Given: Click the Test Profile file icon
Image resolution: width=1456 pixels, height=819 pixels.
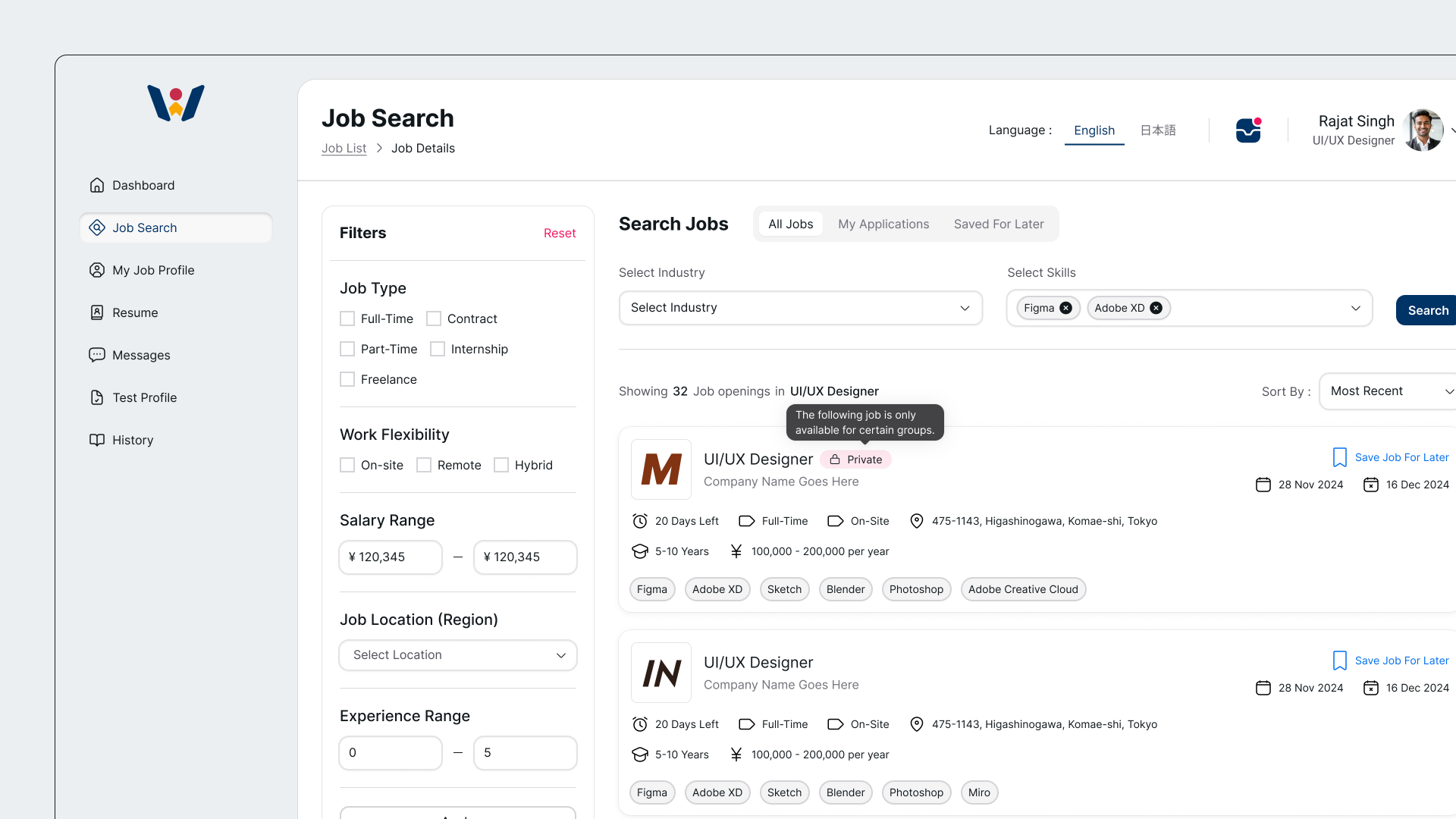Looking at the screenshot, I should tap(97, 397).
